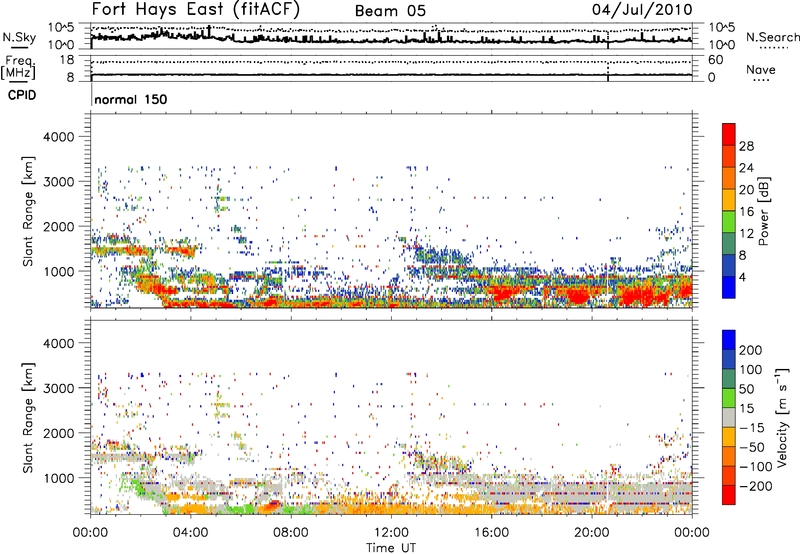
Task: Click the "N.Sky" legend label
Action: tap(19, 37)
